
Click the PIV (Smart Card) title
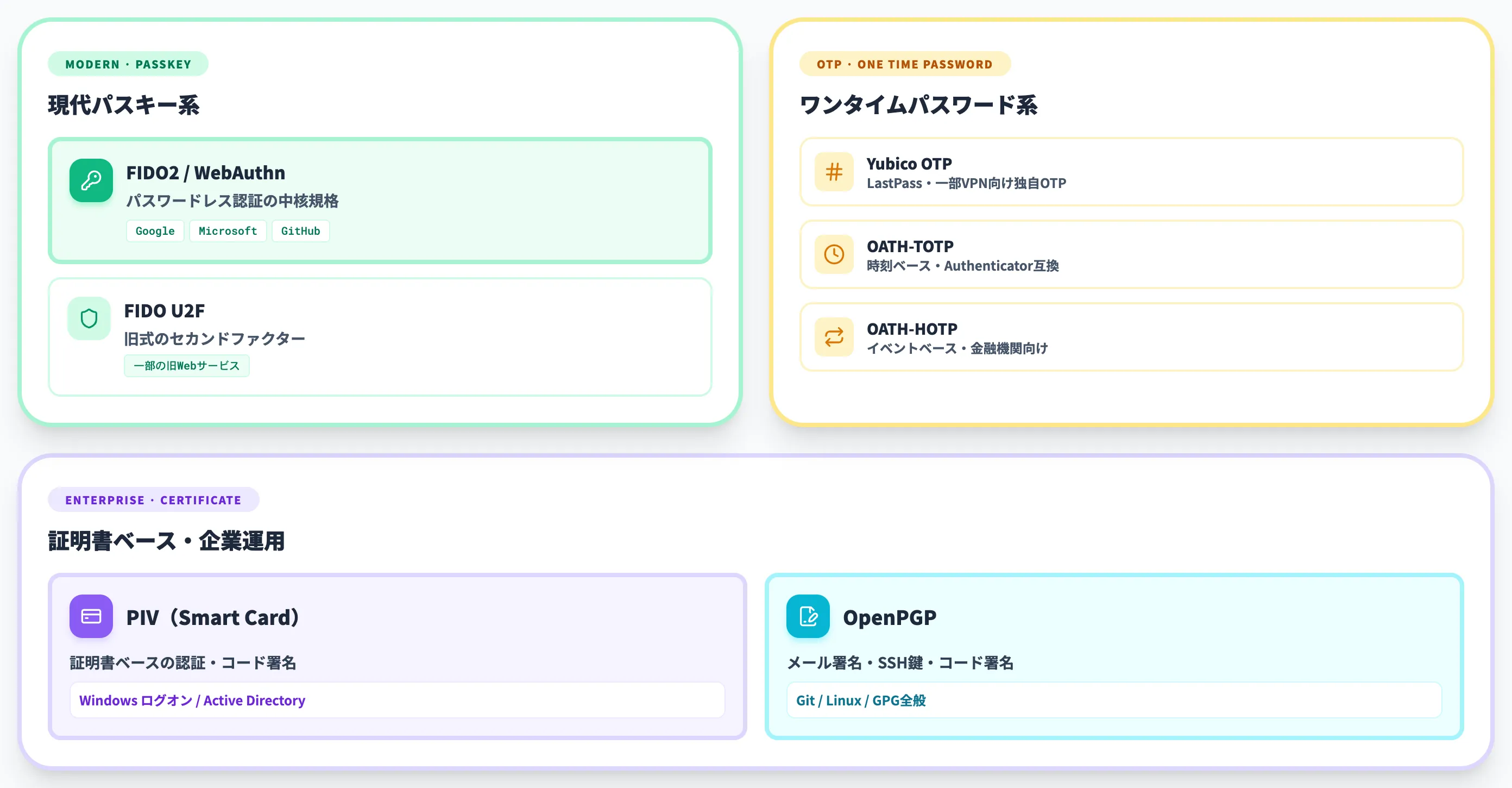click(213, 617)
